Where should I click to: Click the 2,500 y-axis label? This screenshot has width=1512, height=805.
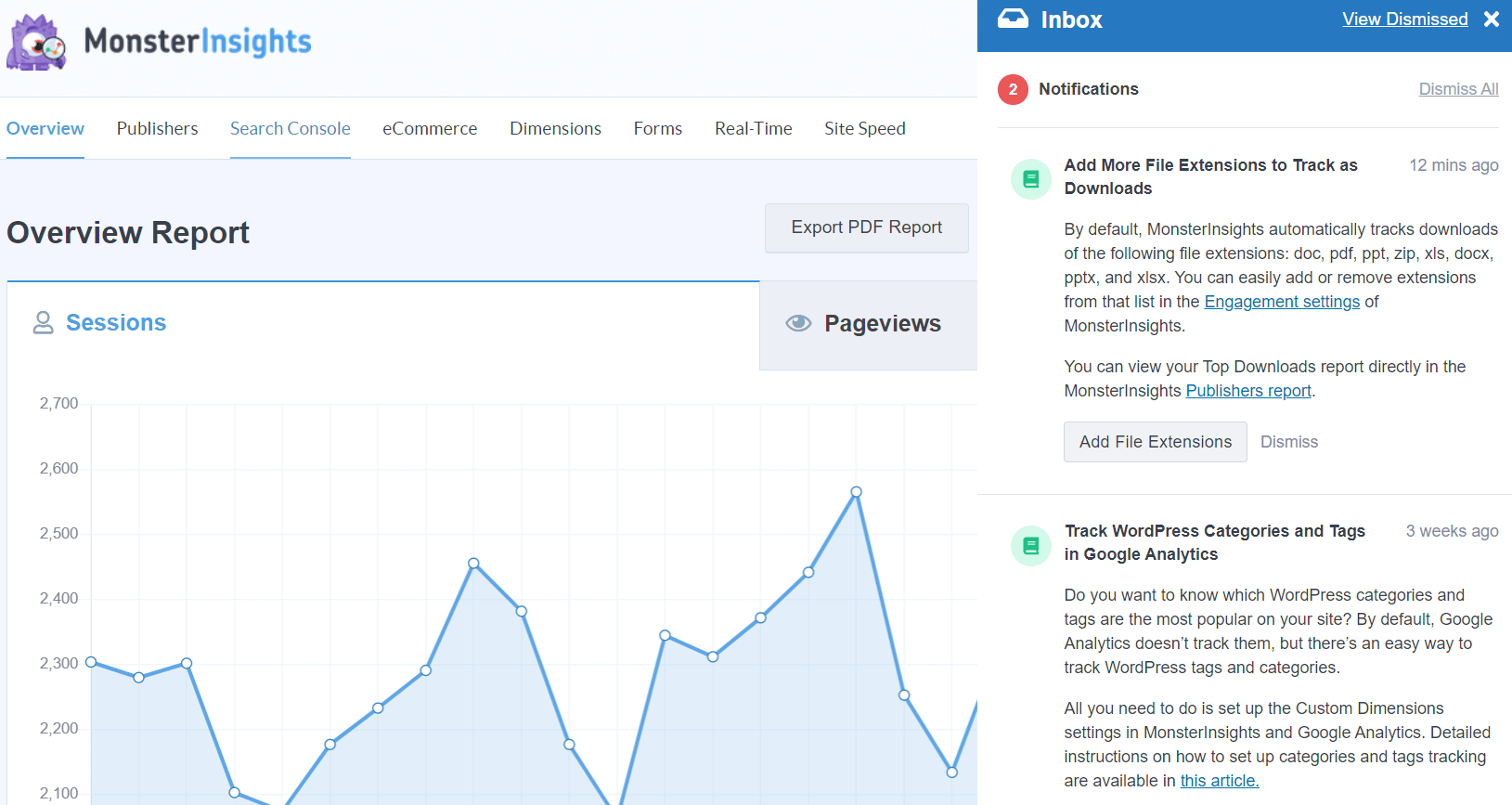pos(58,533)
